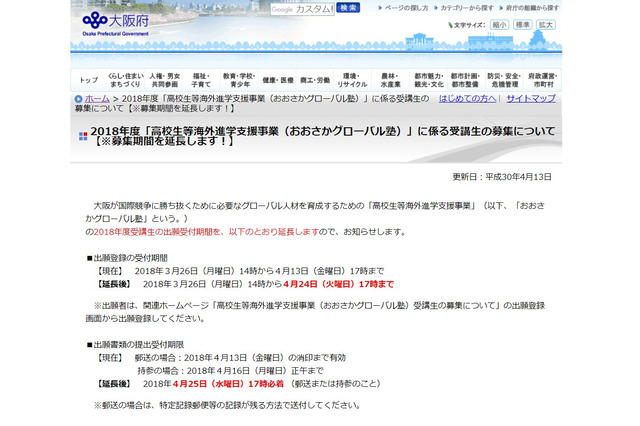Open the 農林・水産業 tab
Screen dimensions: 640x426
click(x=390, y=80)
